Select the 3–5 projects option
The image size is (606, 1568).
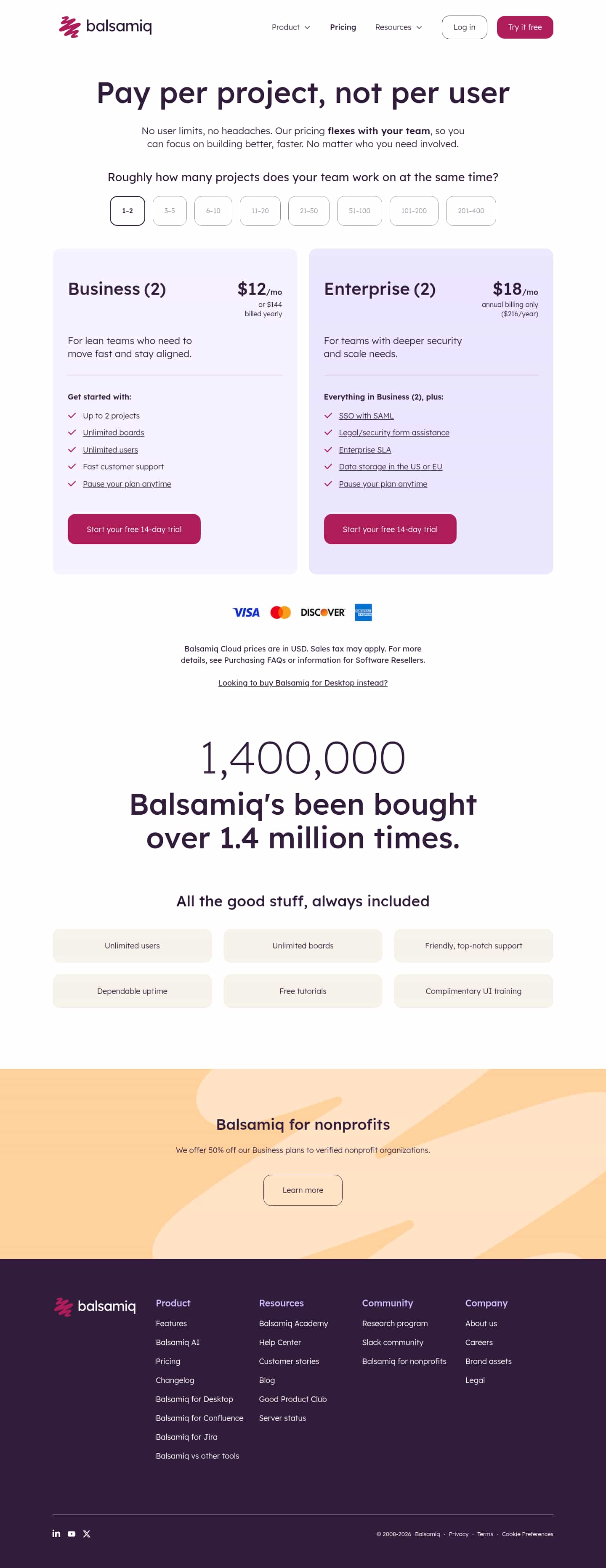tap(169, 211)
